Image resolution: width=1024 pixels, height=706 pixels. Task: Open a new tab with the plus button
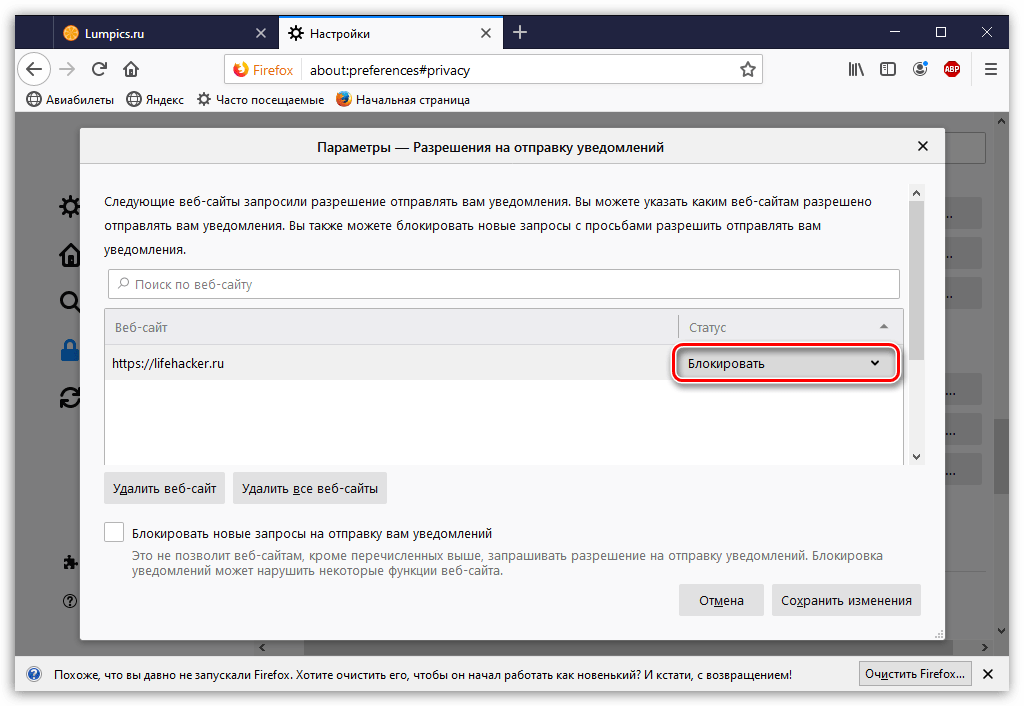pyautogui.click(x=520, y=33)
